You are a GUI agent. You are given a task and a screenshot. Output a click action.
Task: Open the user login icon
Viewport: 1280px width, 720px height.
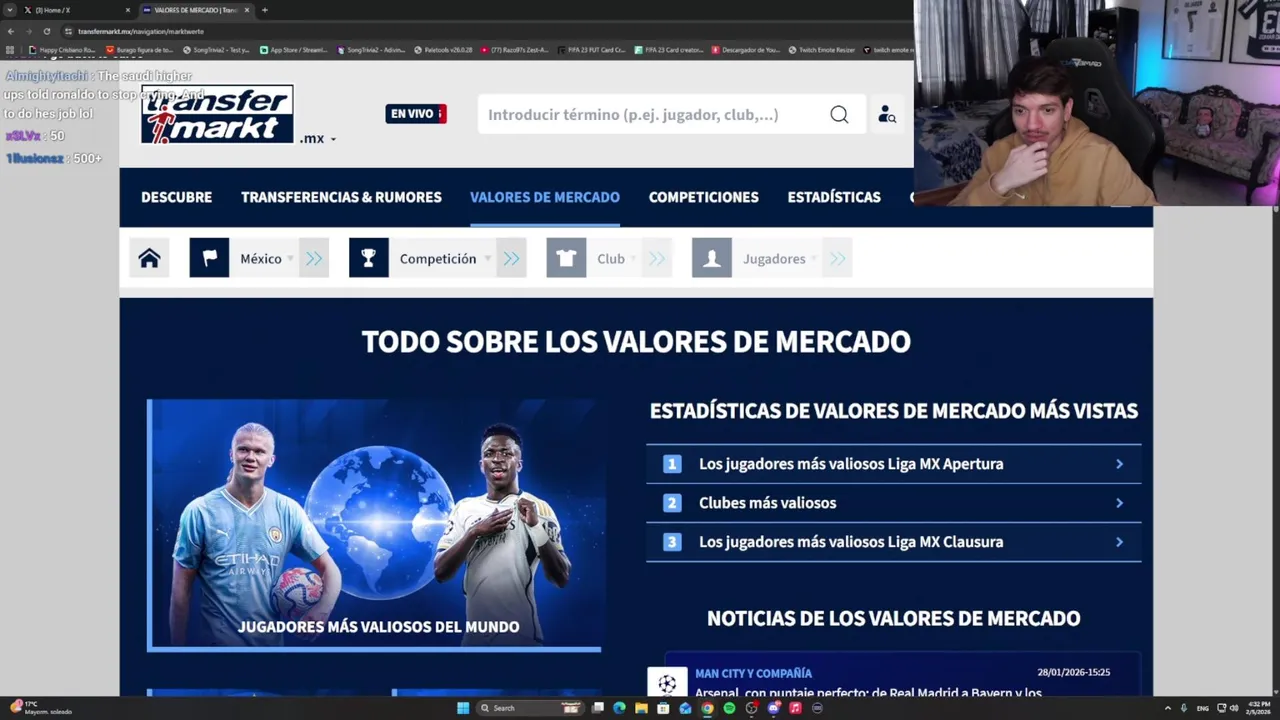[886, 114]
